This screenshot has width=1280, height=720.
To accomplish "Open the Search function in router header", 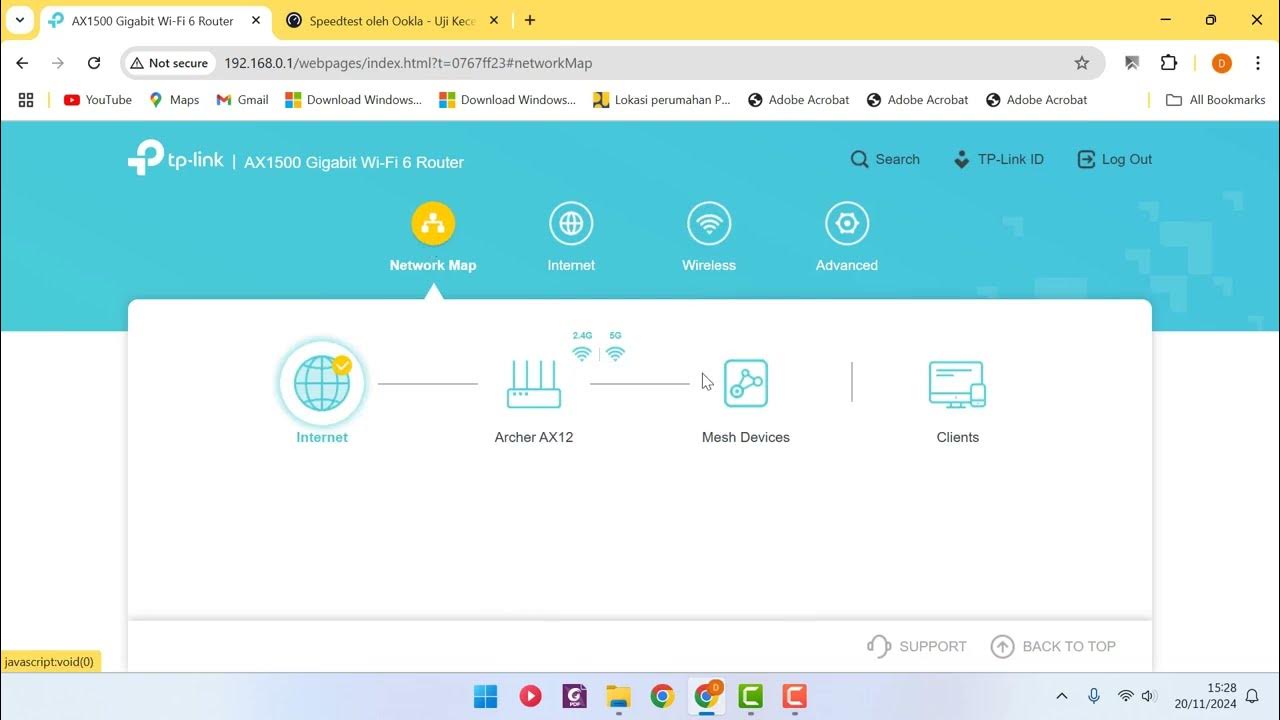I will (x=885, y=159).
